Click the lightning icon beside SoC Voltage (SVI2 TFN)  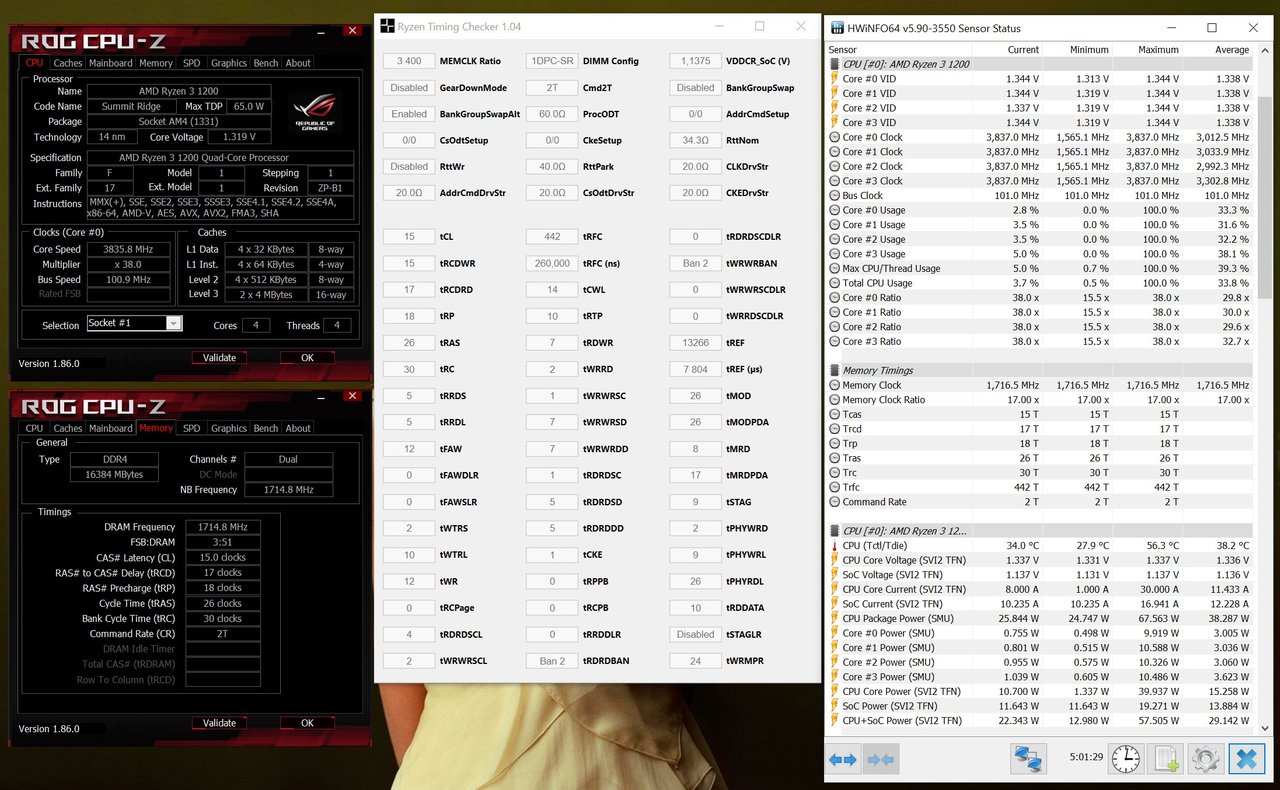tap(834, 575)
